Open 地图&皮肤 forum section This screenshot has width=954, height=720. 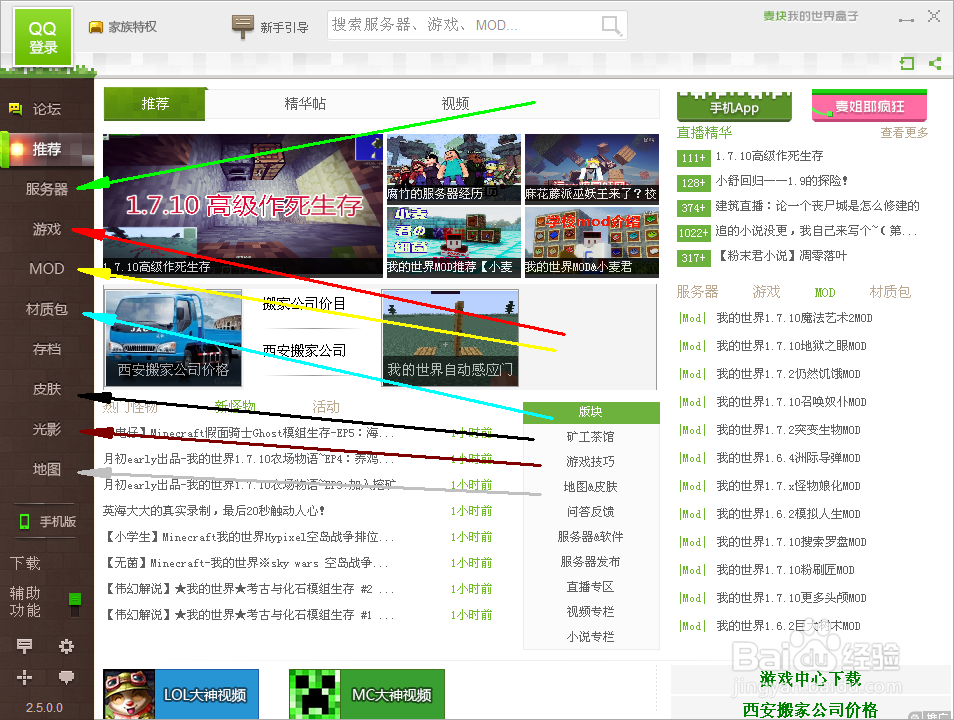point(590,487)
